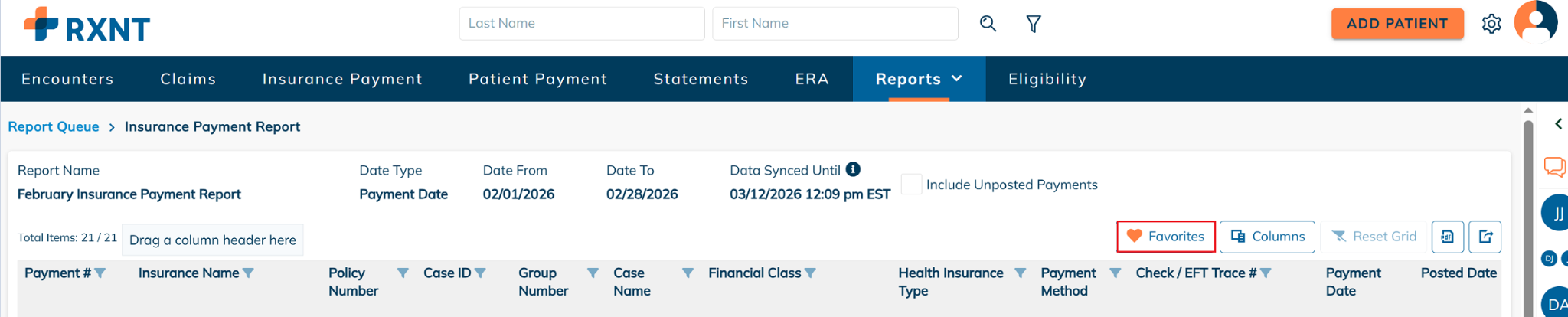
Task: Click the PDF download icon button
Action: tap(1447, 237)
